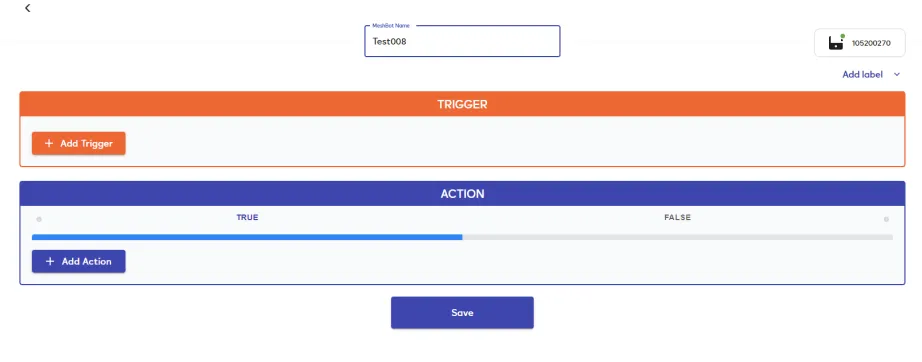
Task: Switch to the TRUE action tab
Action: [247, 217]
